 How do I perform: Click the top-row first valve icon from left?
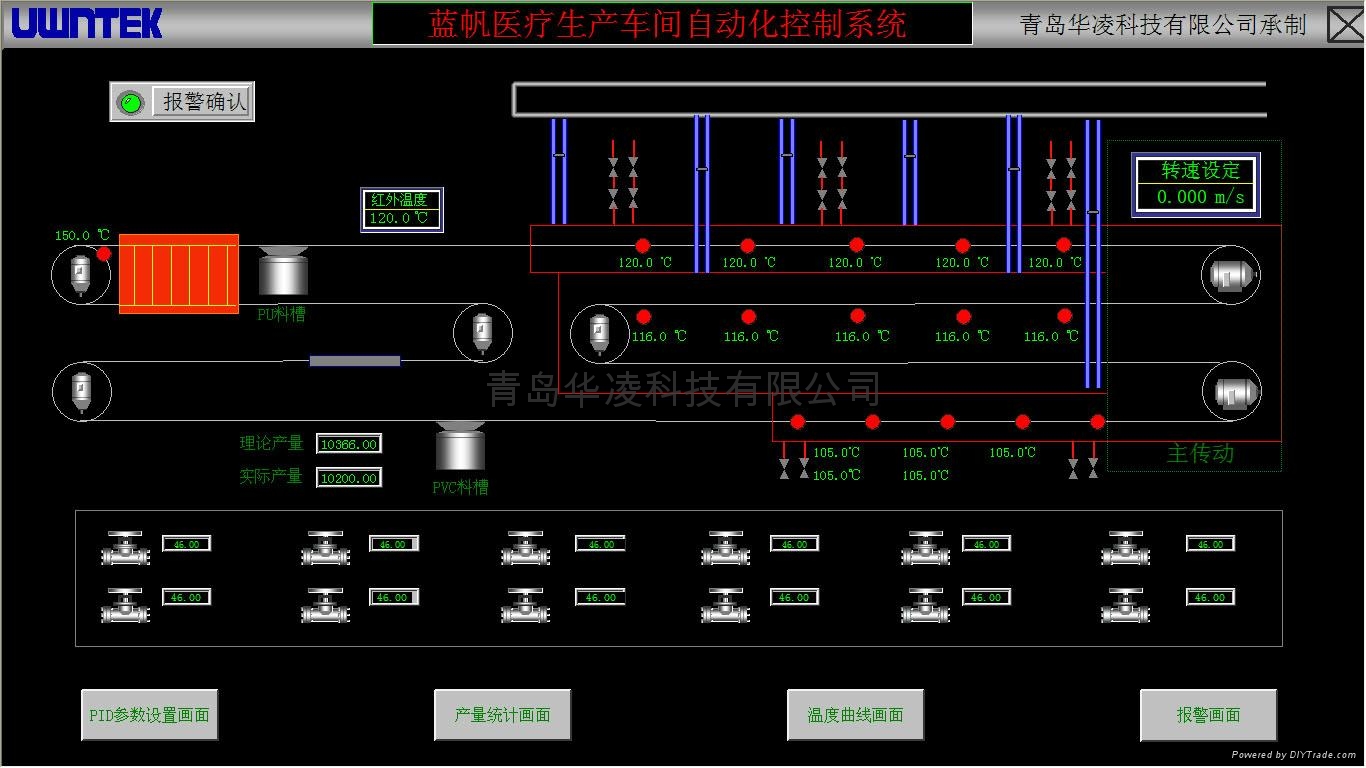[125, 548]
